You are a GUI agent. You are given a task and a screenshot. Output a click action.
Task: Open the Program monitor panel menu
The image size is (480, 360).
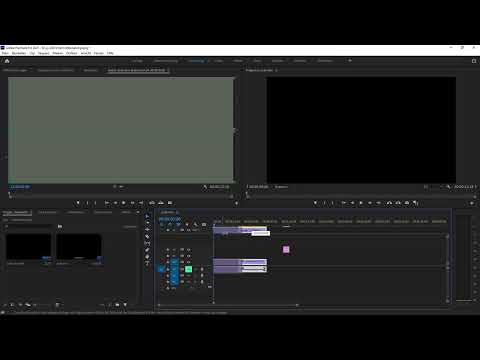coord(276,70)
